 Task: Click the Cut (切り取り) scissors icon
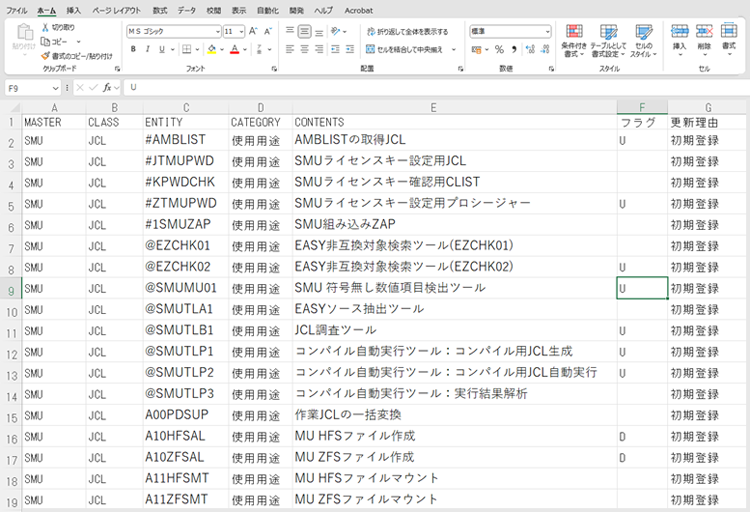click(45, 28)
